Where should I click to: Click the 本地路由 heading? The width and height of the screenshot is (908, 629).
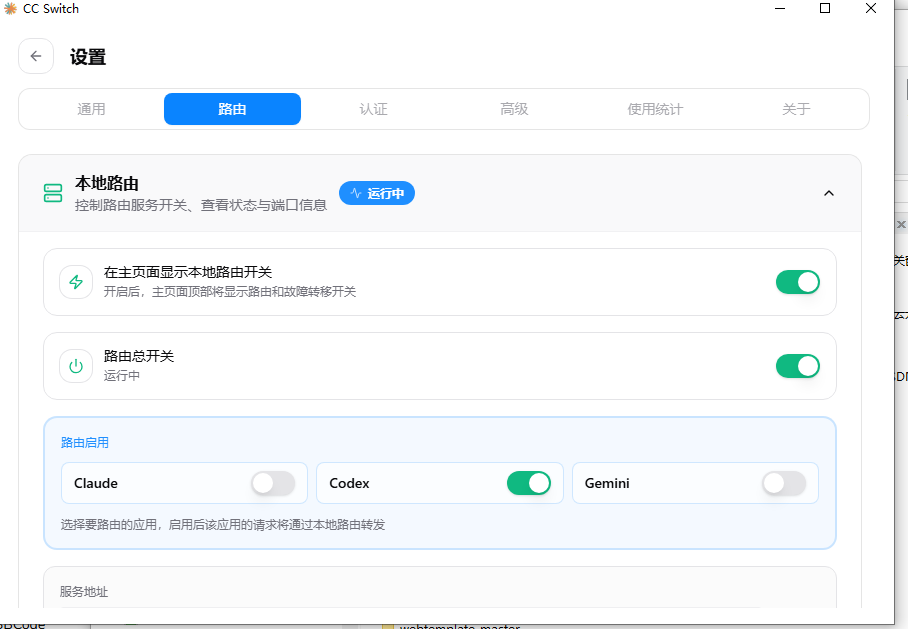(x=107, y=184)
